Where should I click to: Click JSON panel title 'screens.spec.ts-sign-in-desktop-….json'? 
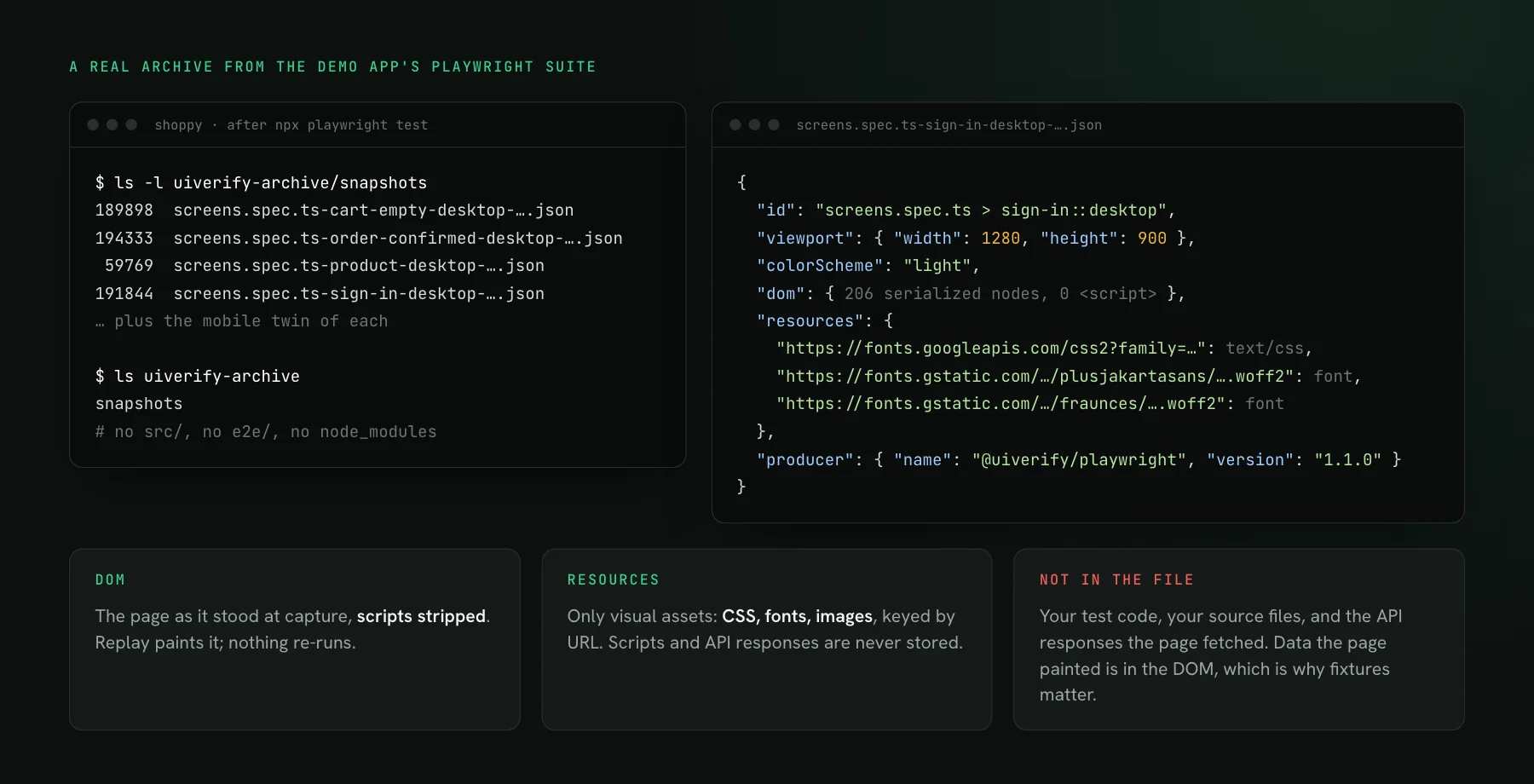[949, 125]
